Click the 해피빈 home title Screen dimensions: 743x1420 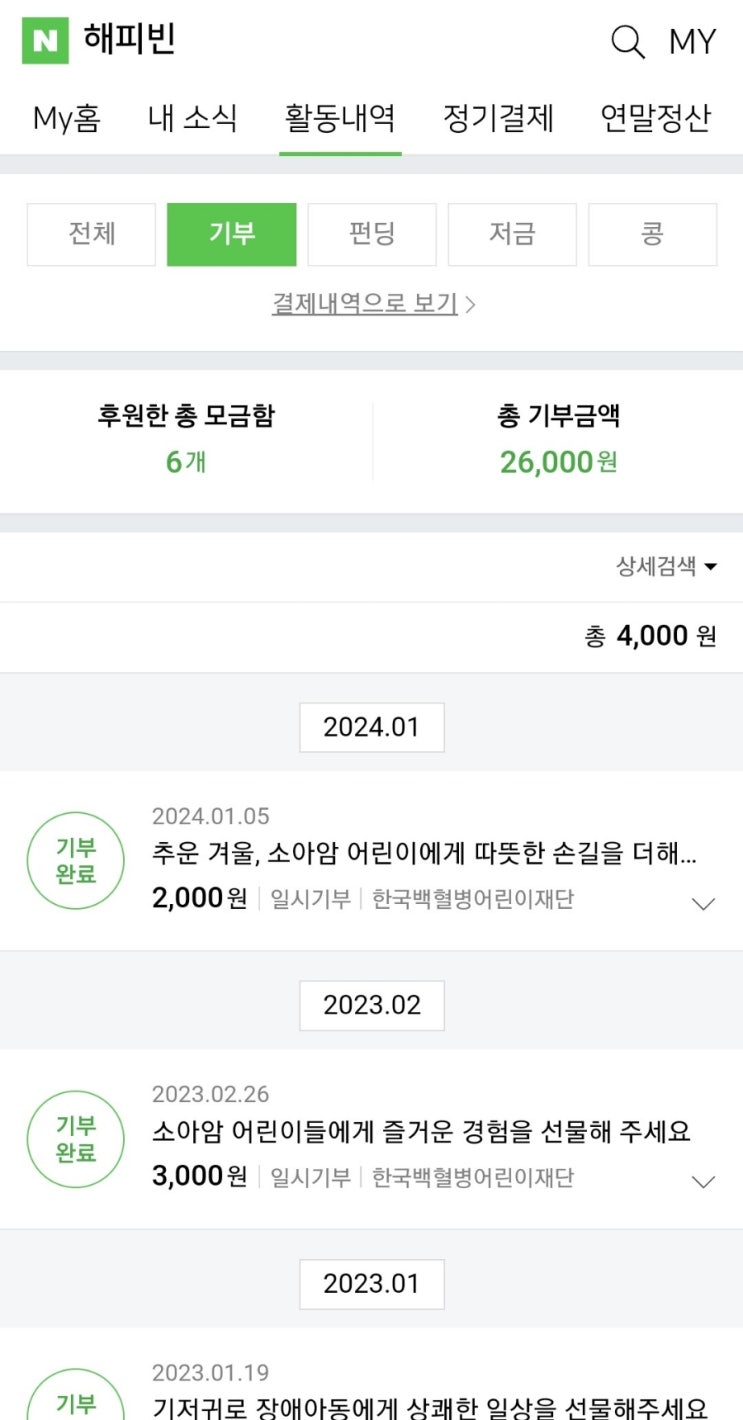(130, 41)
